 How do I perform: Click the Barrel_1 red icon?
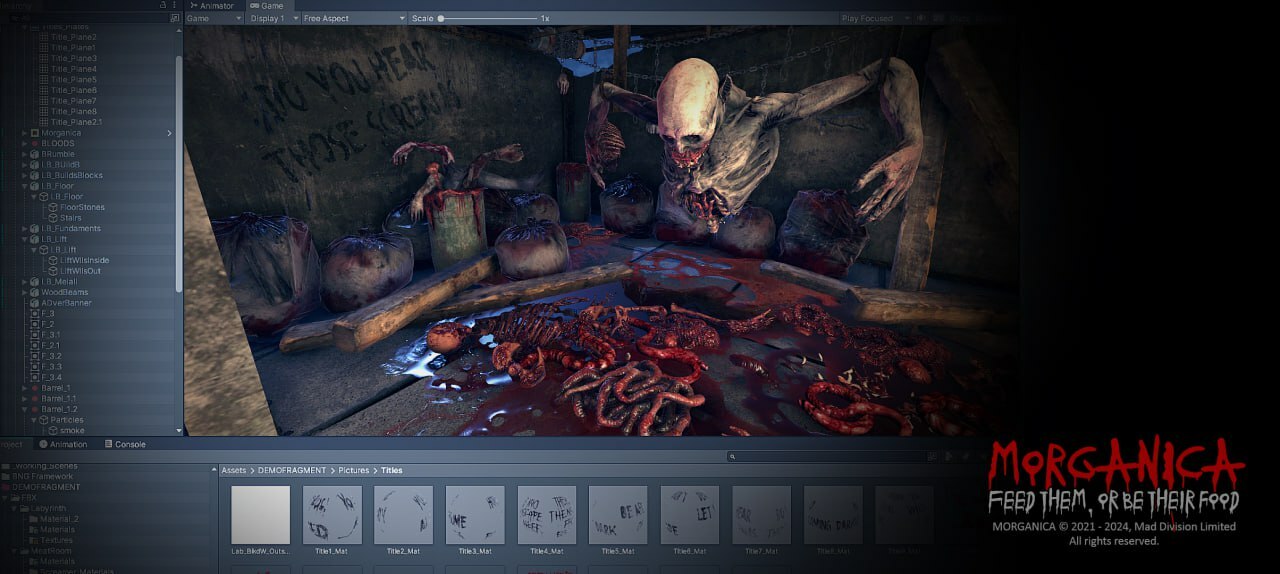(x=35, y=388)
